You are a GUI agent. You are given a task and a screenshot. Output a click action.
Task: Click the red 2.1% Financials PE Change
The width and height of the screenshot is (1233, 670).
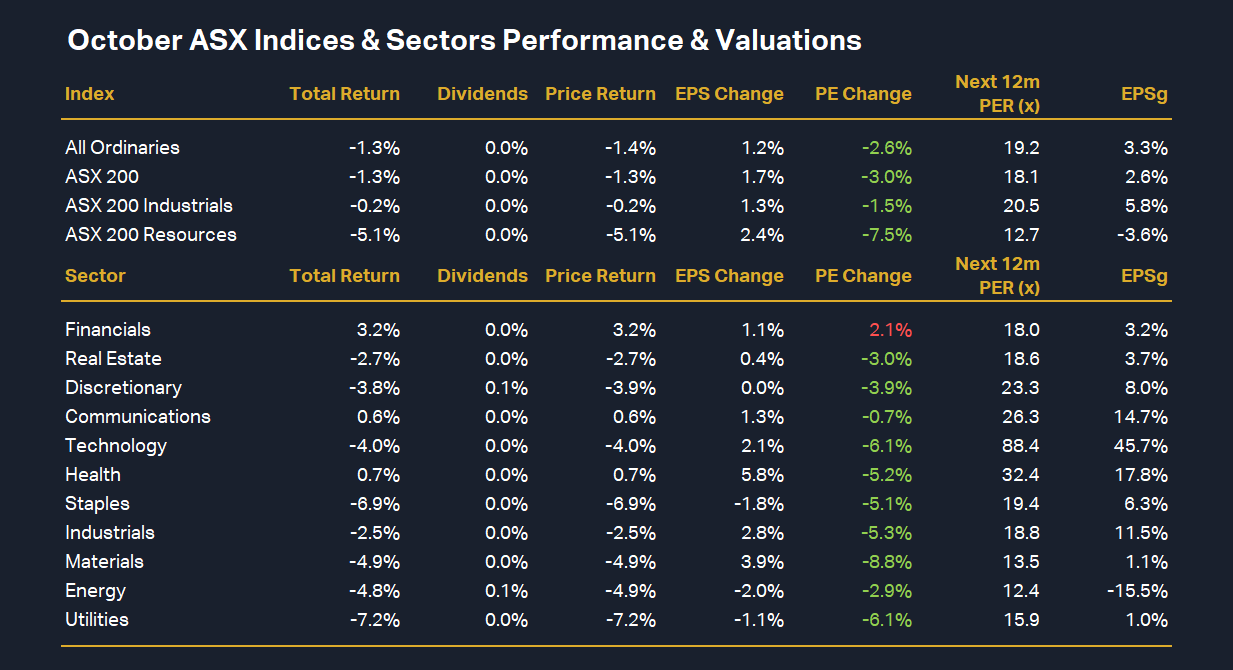point(892,330)
